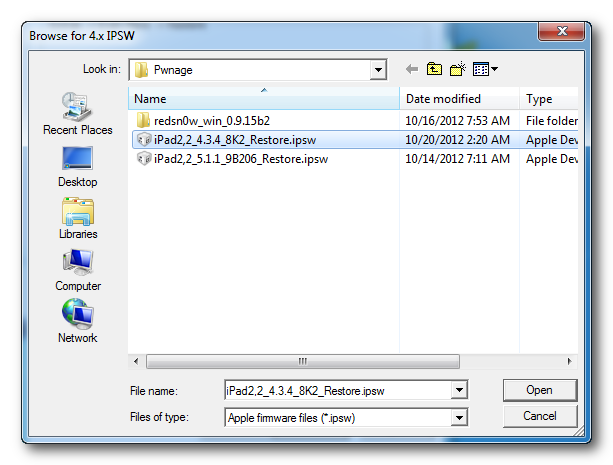
Task: Go back using the back arrow icon
Action: click(x=412, y=70)
